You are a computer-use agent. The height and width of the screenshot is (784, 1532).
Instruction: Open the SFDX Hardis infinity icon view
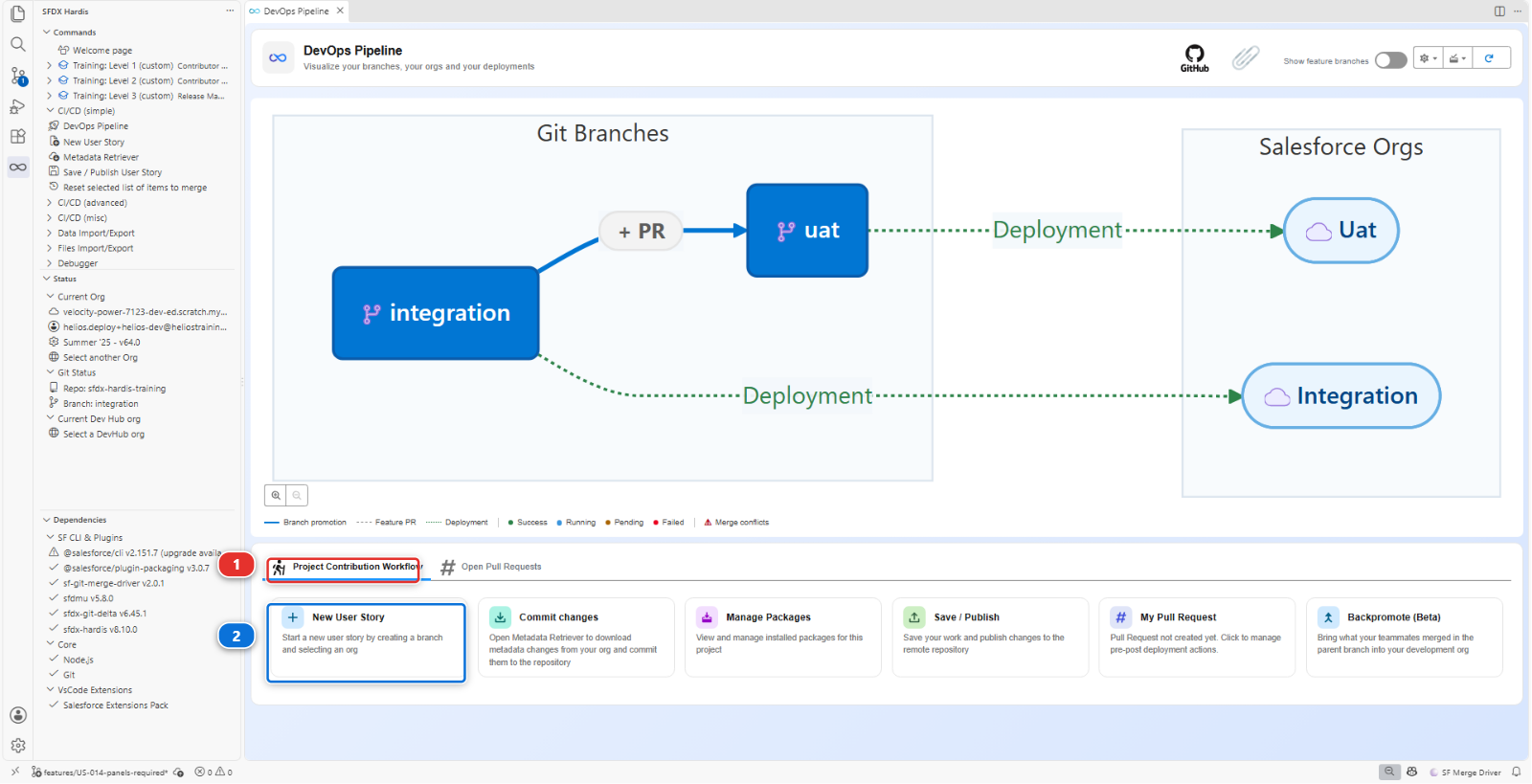point(17,167)
